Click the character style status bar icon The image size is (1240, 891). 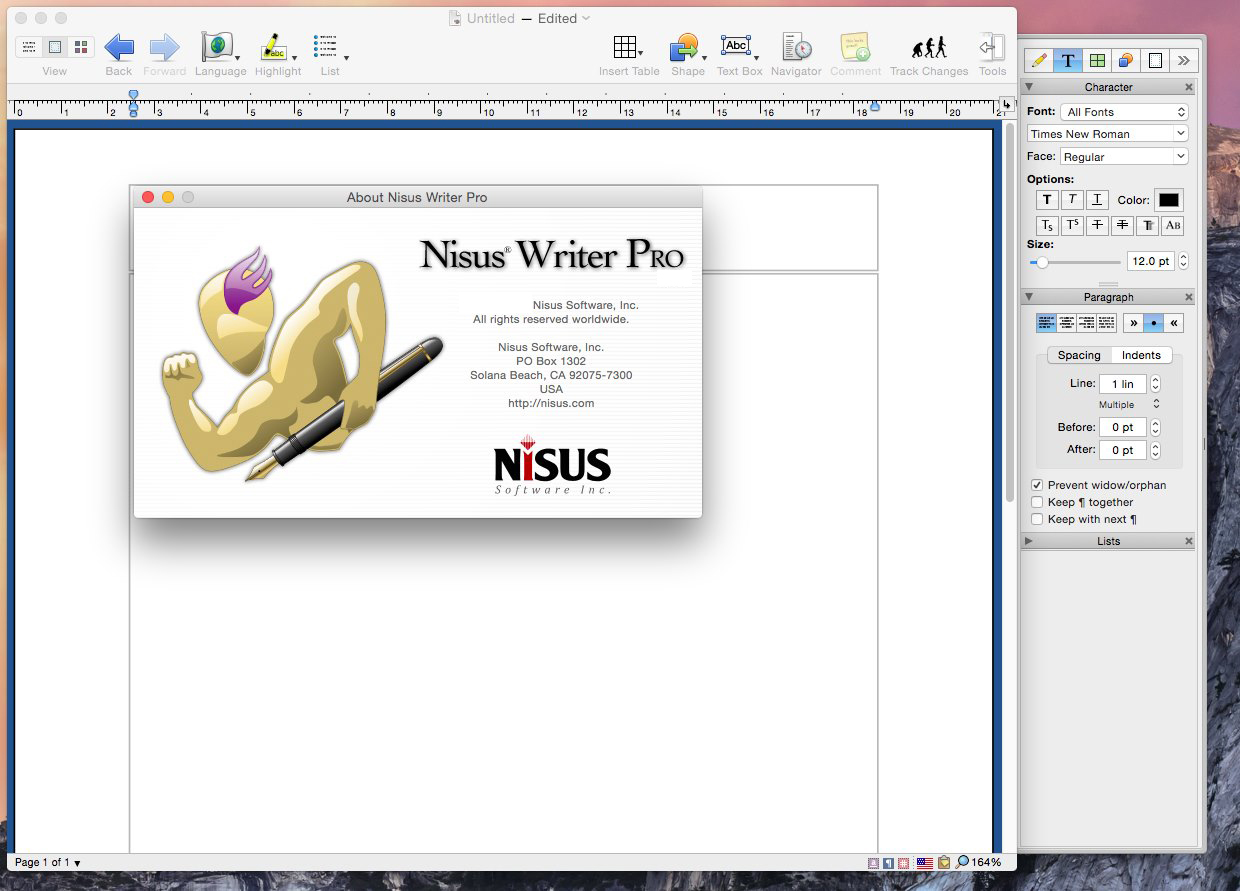tap(872, 862)
